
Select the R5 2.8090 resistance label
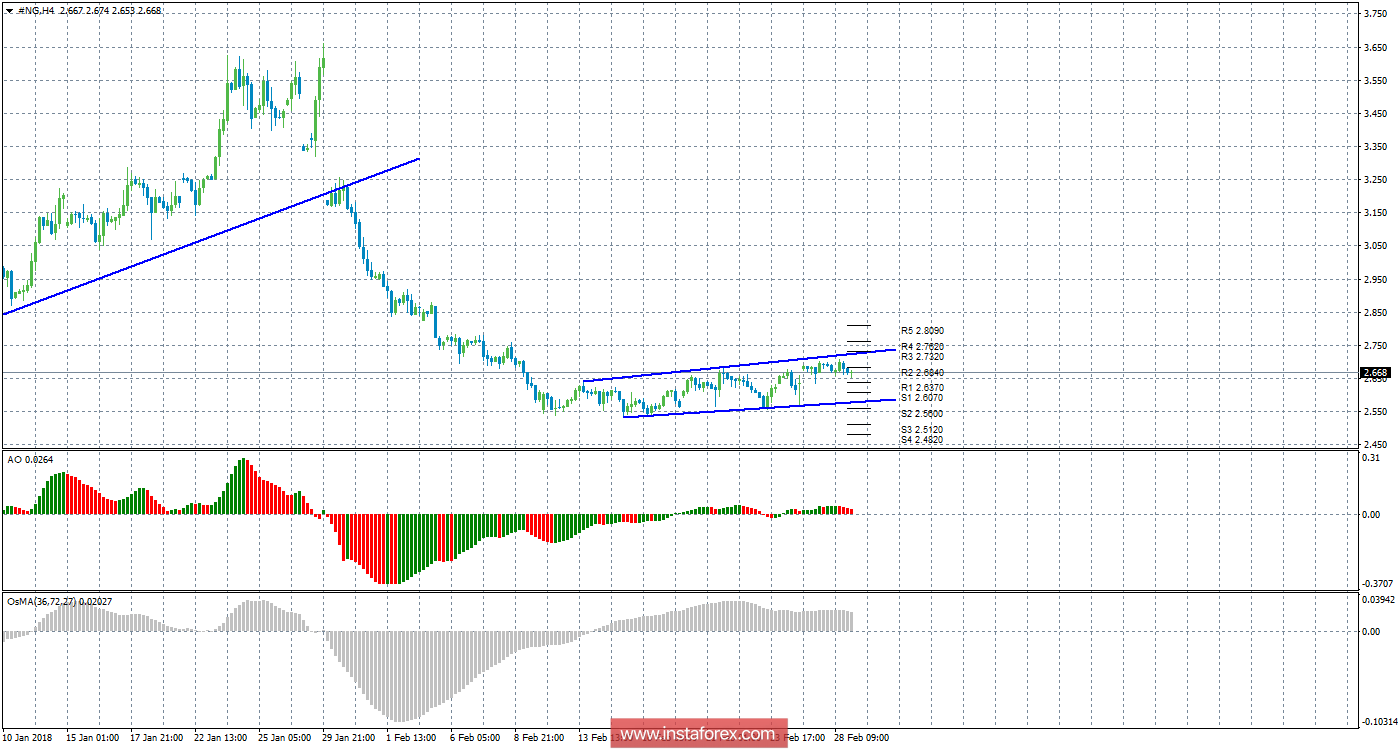[x=921, y=331]
